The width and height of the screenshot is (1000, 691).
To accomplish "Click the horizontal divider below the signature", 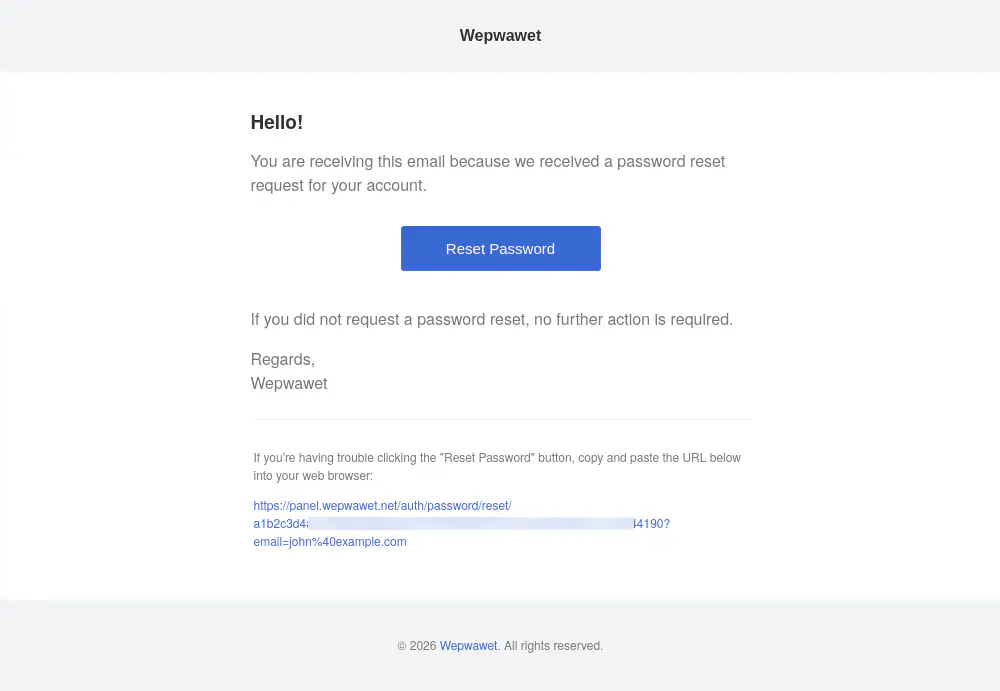I will pyautogui.click(x=500, y=419).
